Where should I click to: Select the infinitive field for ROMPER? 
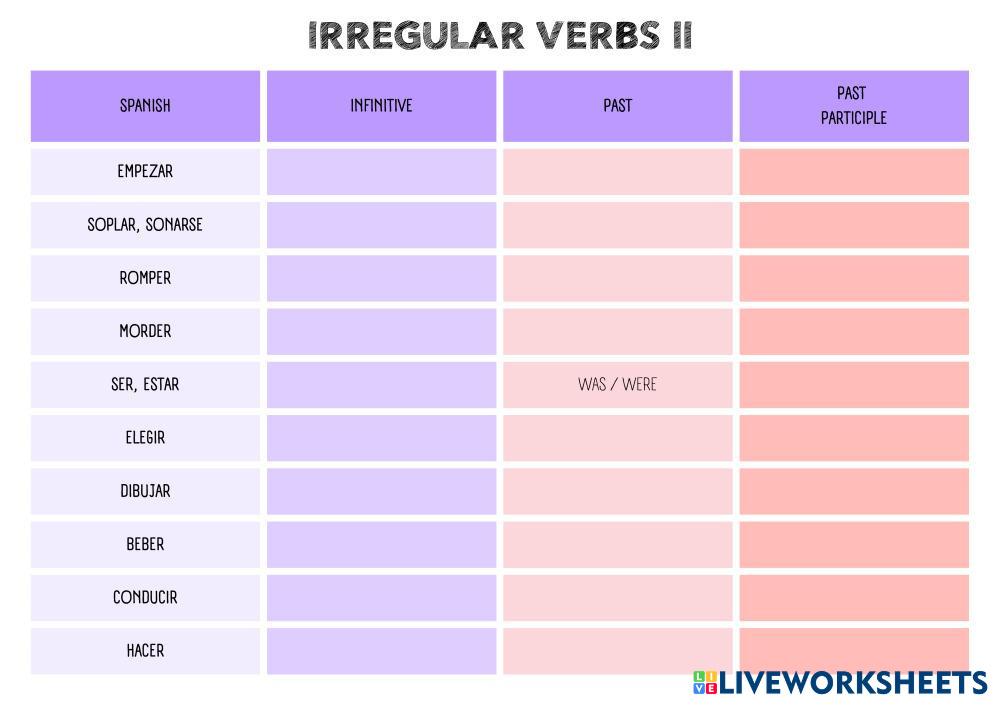[x=381, y=278]
